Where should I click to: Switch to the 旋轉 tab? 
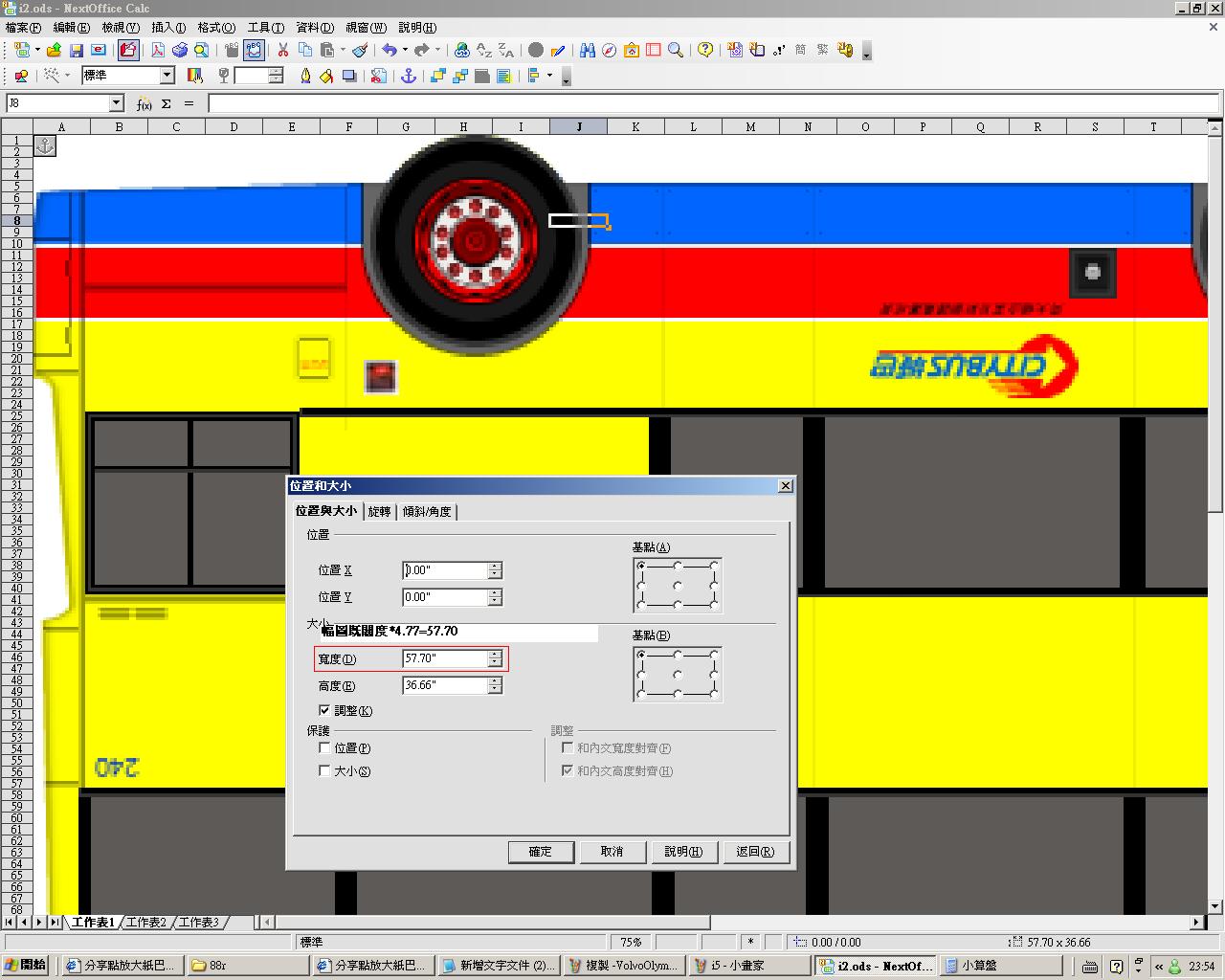[380, 512]
